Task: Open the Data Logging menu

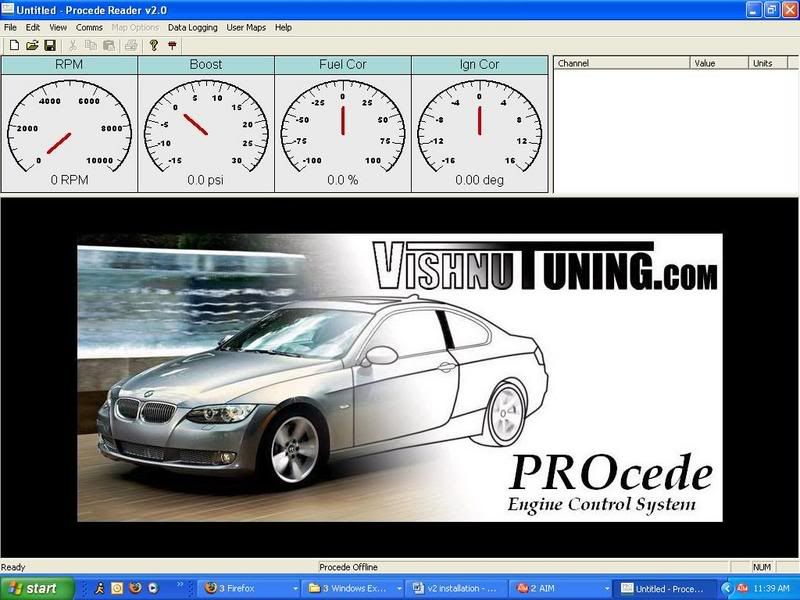Action: click(193, 28)
